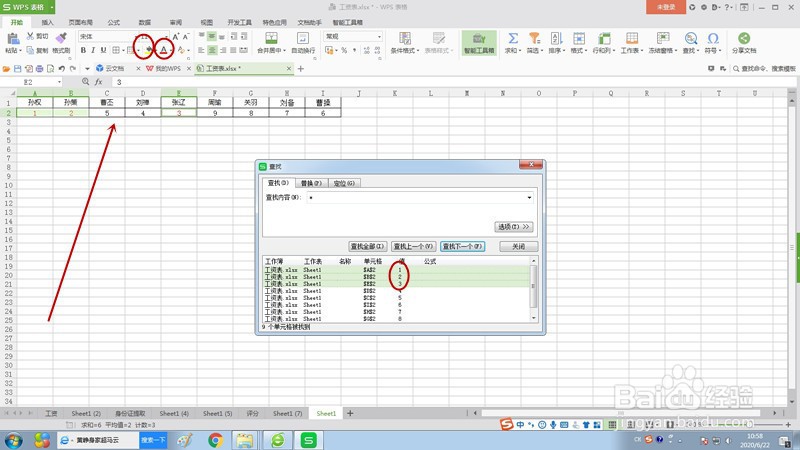Apply percent style button
Viewport: 800px width, 450px height.
click(x=344, y=50)
